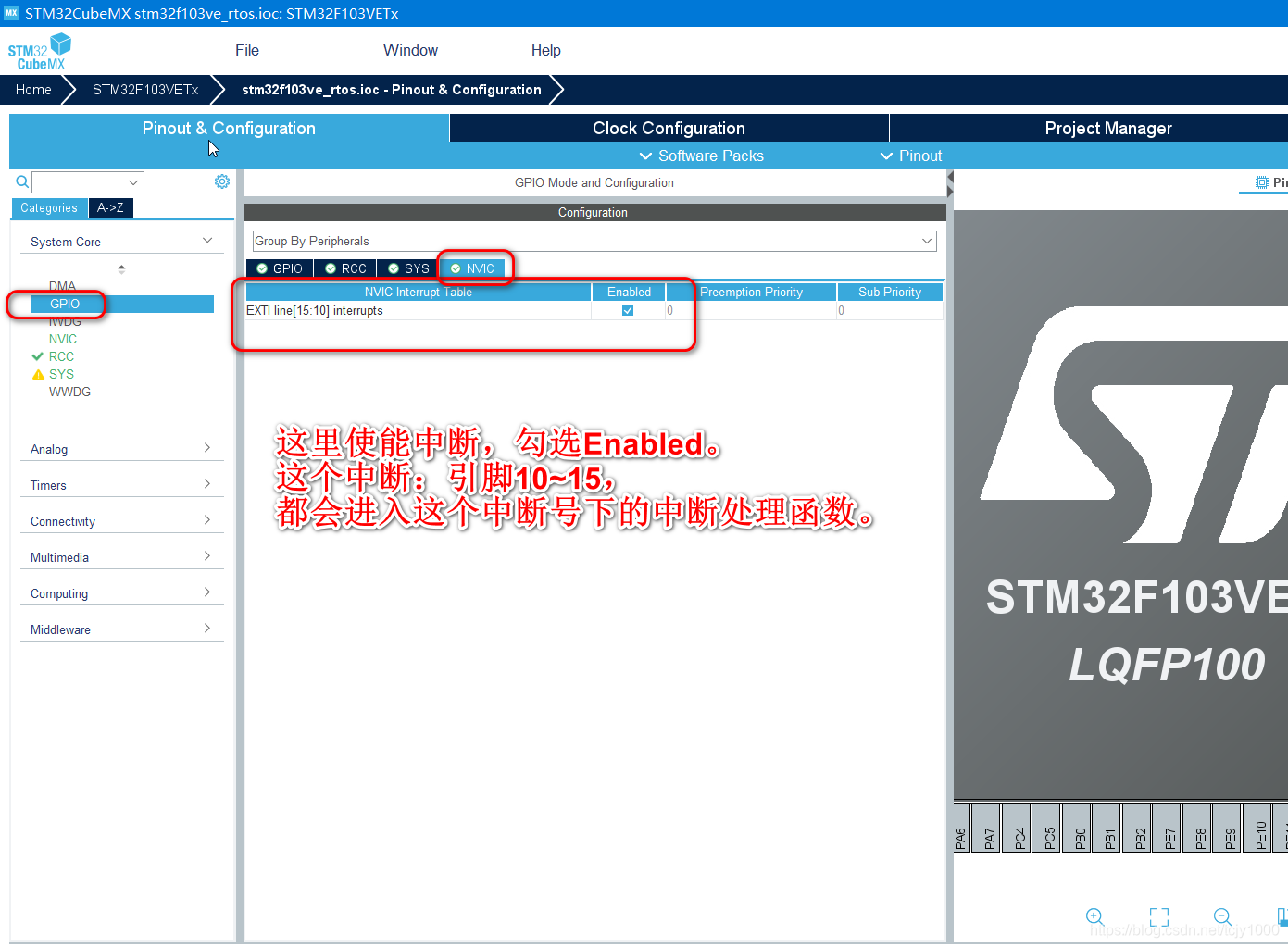This screenshot has width=1288, height=947.
Task: Select NVIC in System Core list
Action: [63, 339]
